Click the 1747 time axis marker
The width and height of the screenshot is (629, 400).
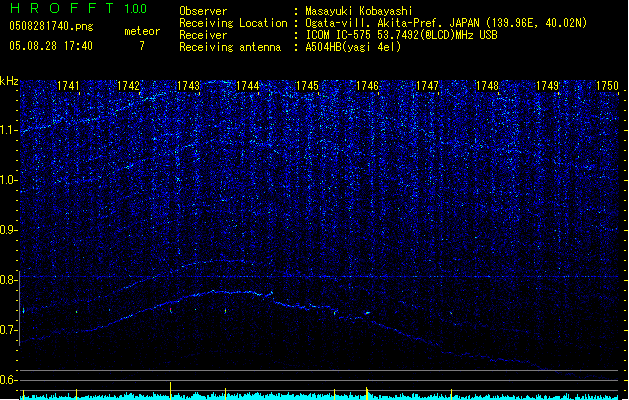tap(428, 86)
